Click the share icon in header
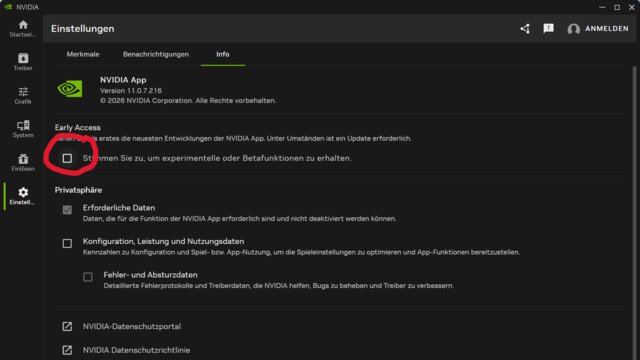Viewport: 640px width, 360px height. [x=525, y=29]
